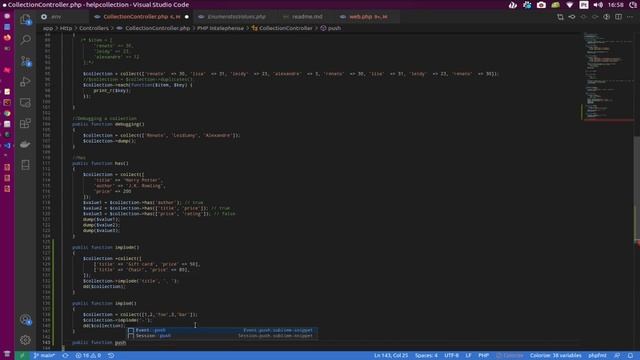The image size is (640, 360).
Task: Click the synchronize changes icon in status bar
Action: (x=65, y=356)
